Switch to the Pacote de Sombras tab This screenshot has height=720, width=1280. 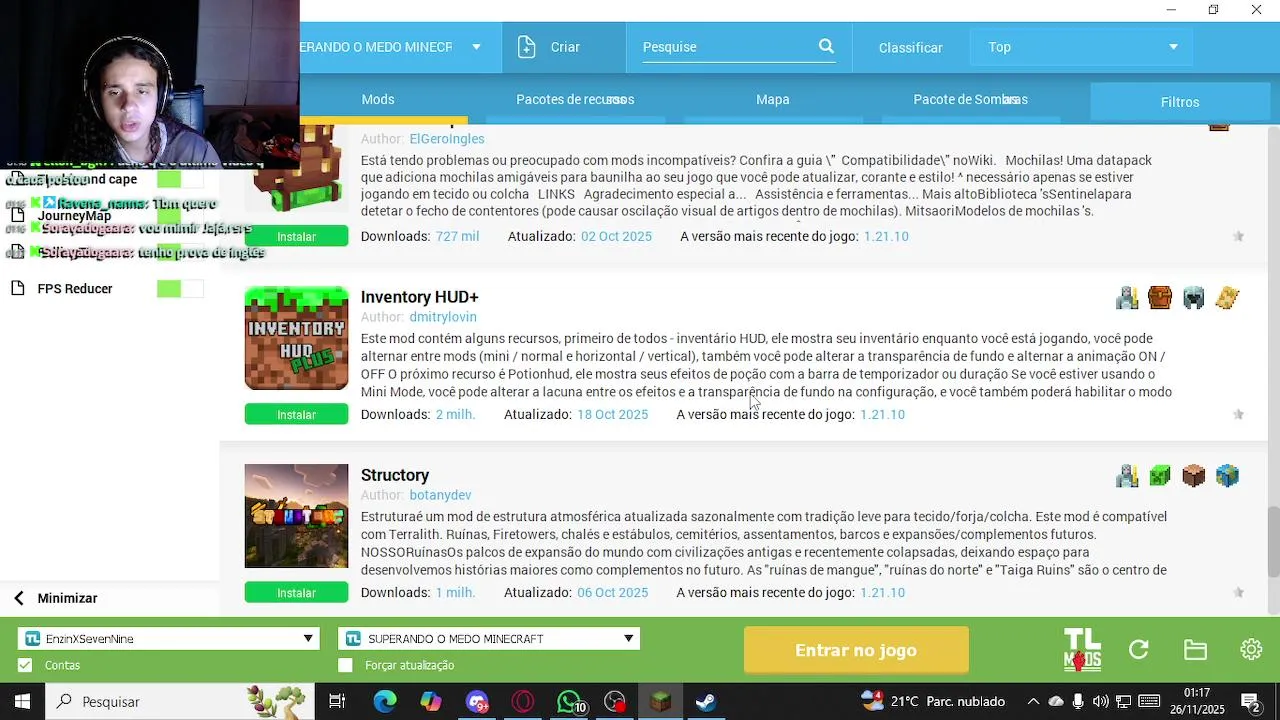[x=970, y=99]
